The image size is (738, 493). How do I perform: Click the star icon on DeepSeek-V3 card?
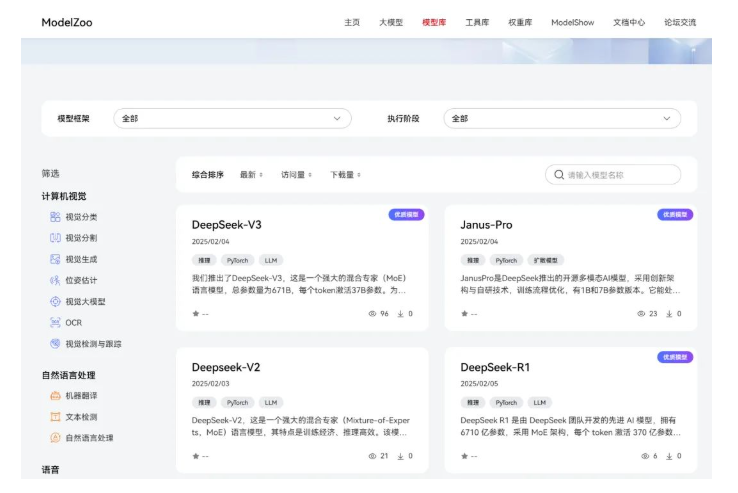(x=196, y=314)
